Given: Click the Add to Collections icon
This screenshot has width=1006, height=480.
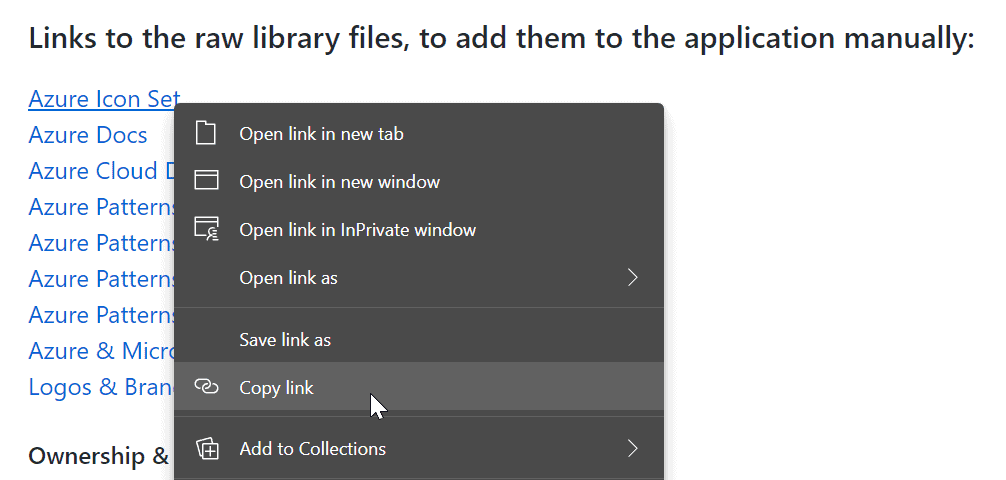Looking at the screenshot, I should (x=207, y=448).
